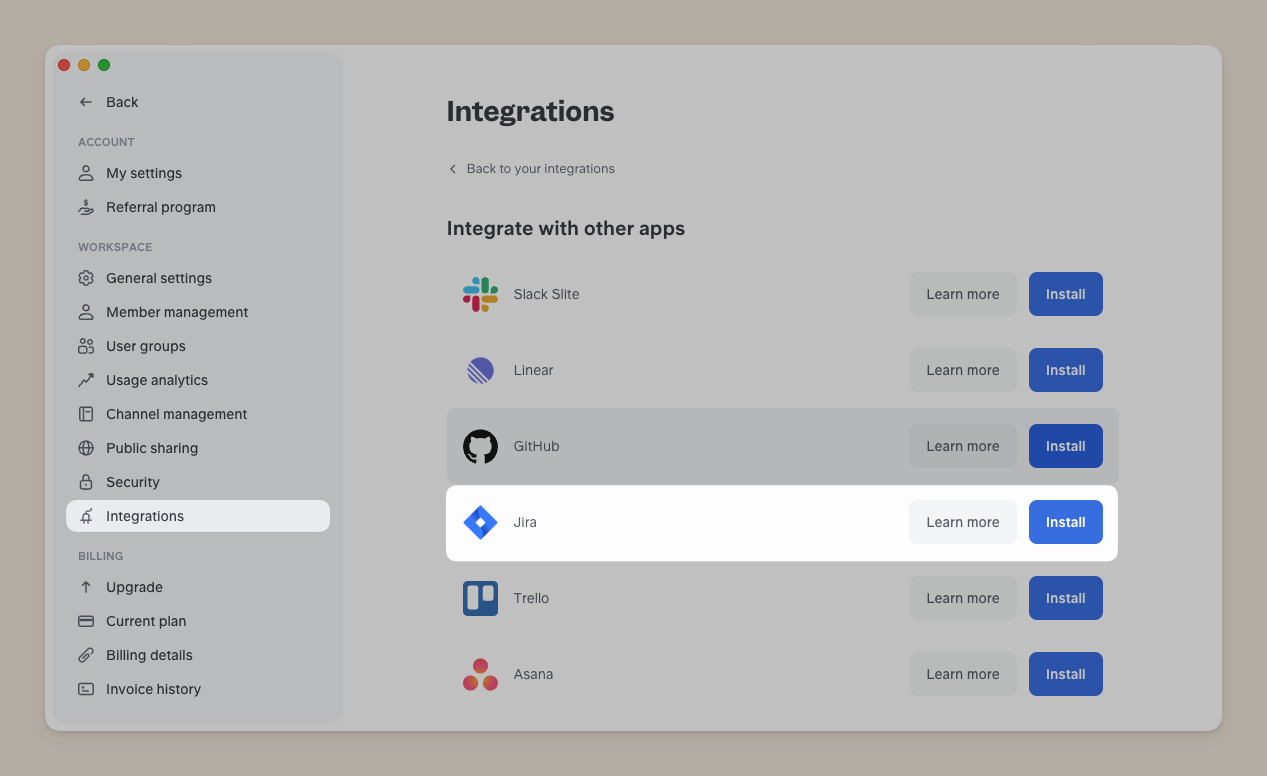Click chevron beside Back to your integrations
1267x776 pixels.
452,169
